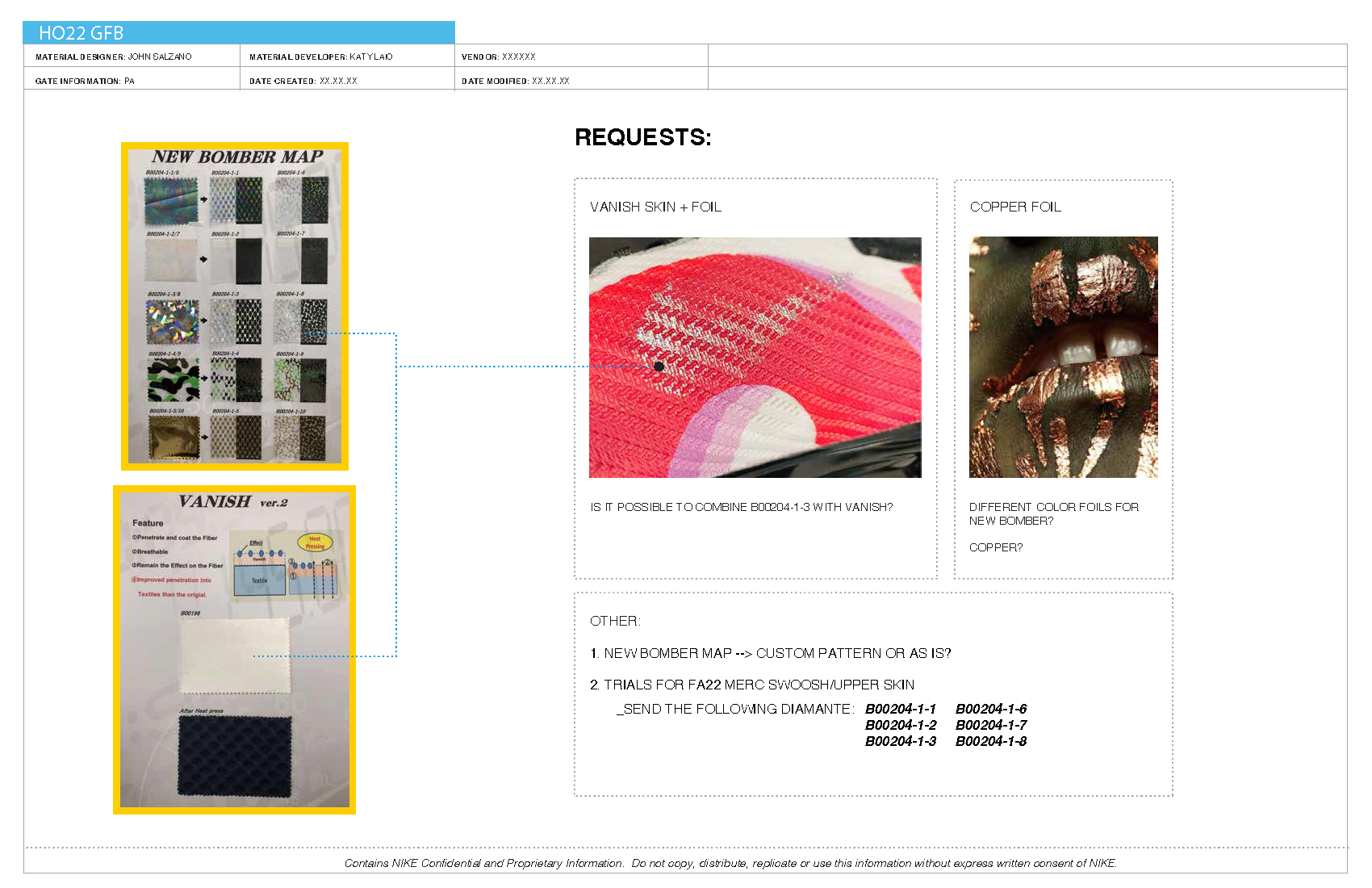Click the B00204-1-8 sample on bomber map
This screenshot has height=888, width=1372.
tap(301, 321)
